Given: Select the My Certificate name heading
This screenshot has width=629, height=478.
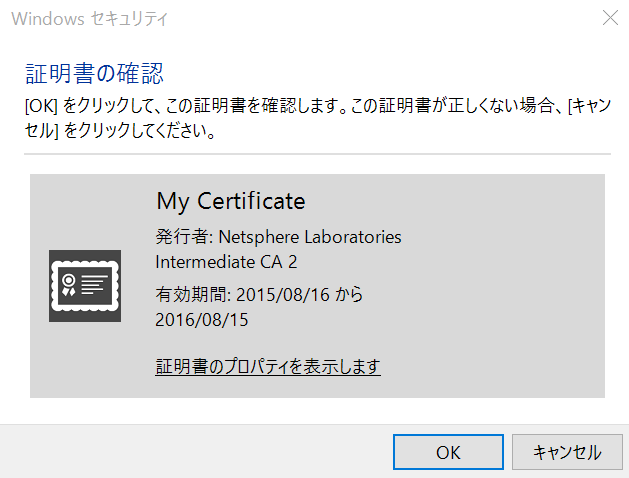Looking at the screenshot, I should pos(231,201).
